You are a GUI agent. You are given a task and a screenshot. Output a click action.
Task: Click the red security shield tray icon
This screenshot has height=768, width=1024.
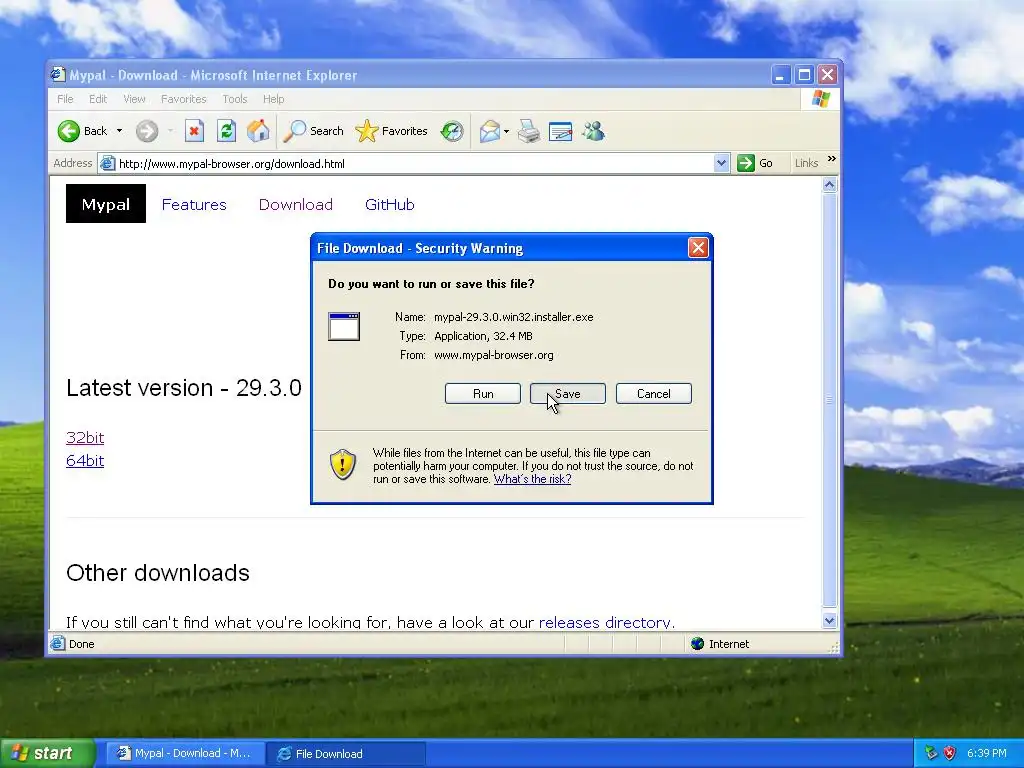[x=950, y=754]
